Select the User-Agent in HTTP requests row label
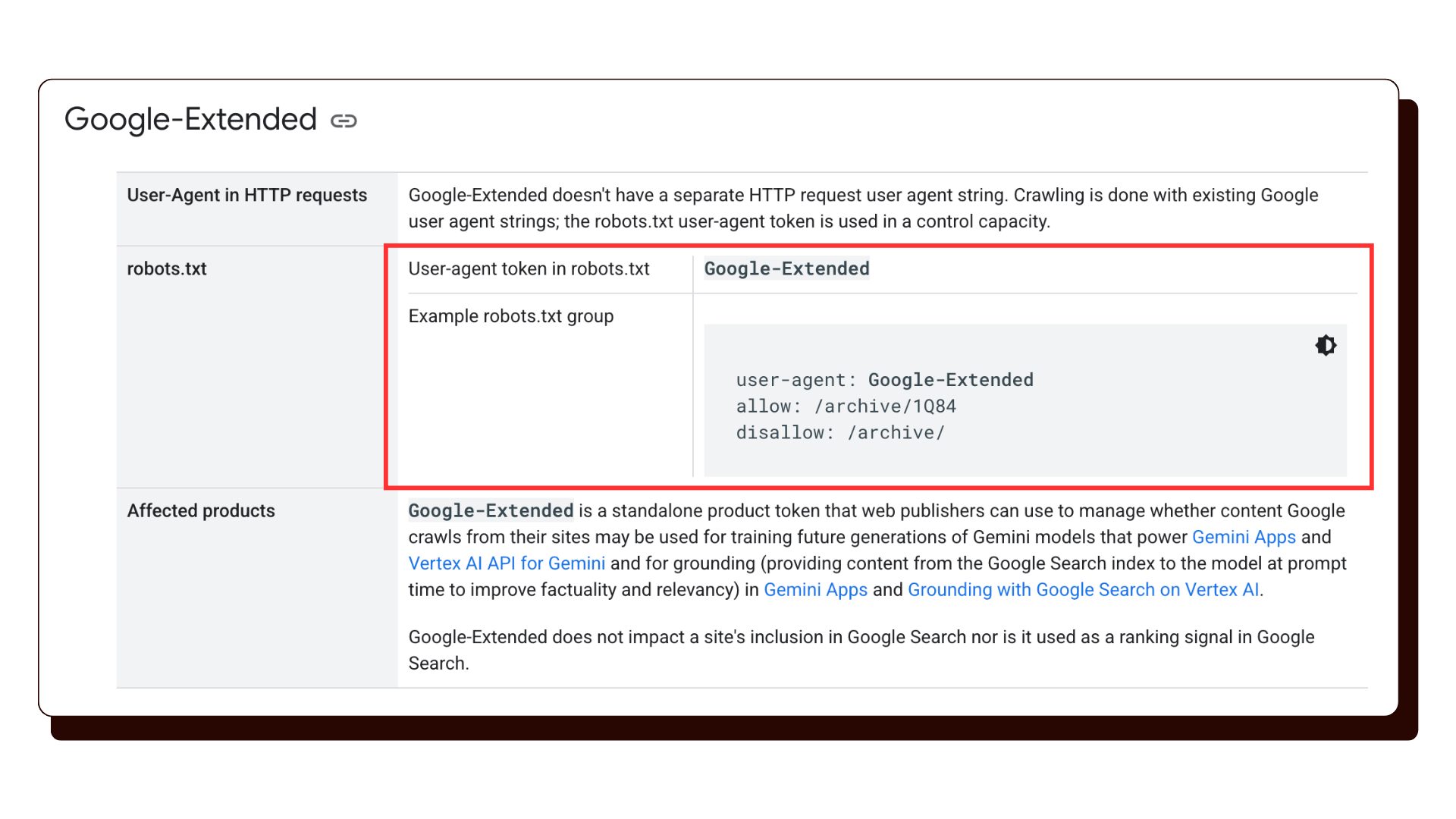Viewport: 1456px width, 819px height. [246, 195]
